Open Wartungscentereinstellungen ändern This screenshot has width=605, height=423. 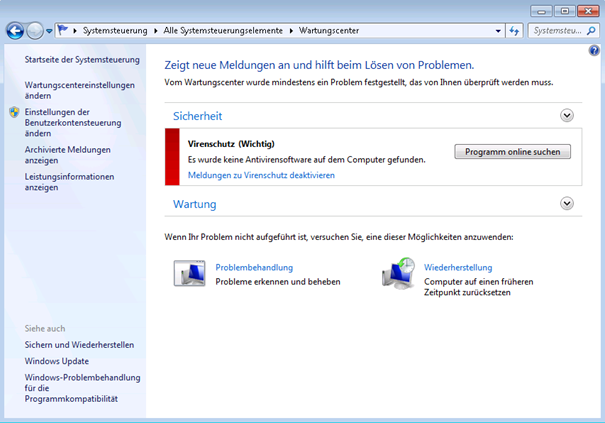pos(80,90)
